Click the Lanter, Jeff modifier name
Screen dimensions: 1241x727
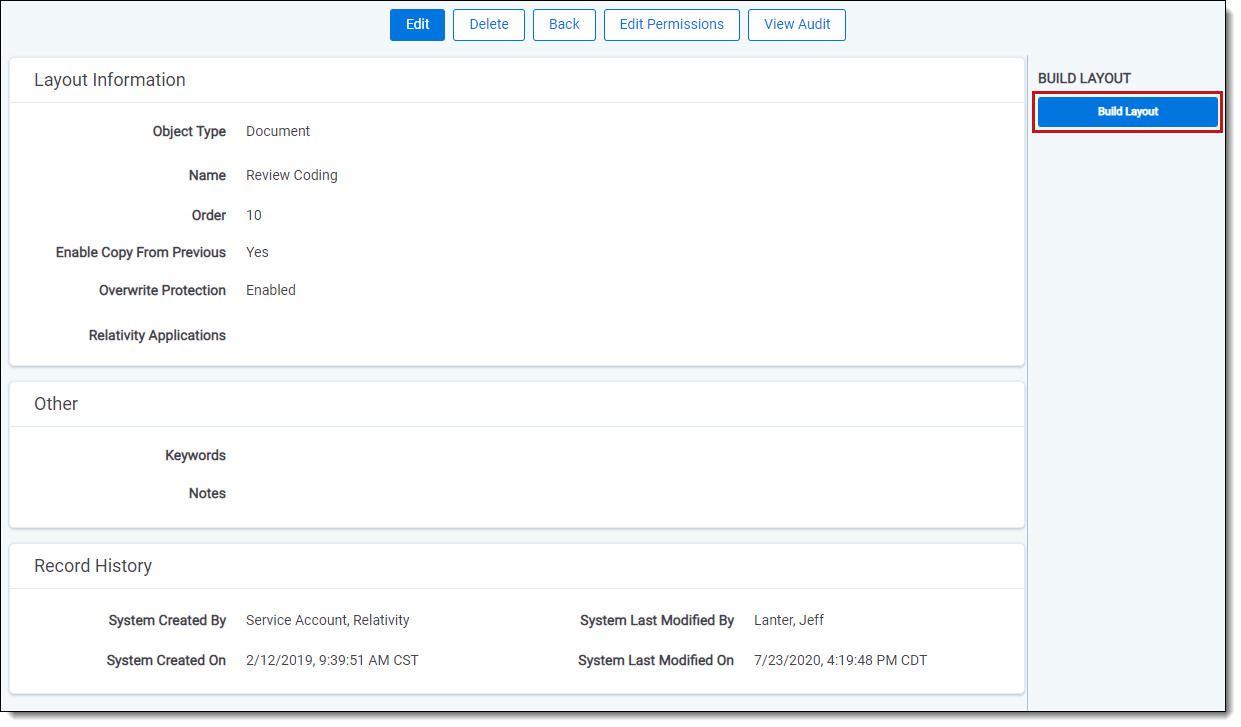pyautogui.click(x=789, y=620)
